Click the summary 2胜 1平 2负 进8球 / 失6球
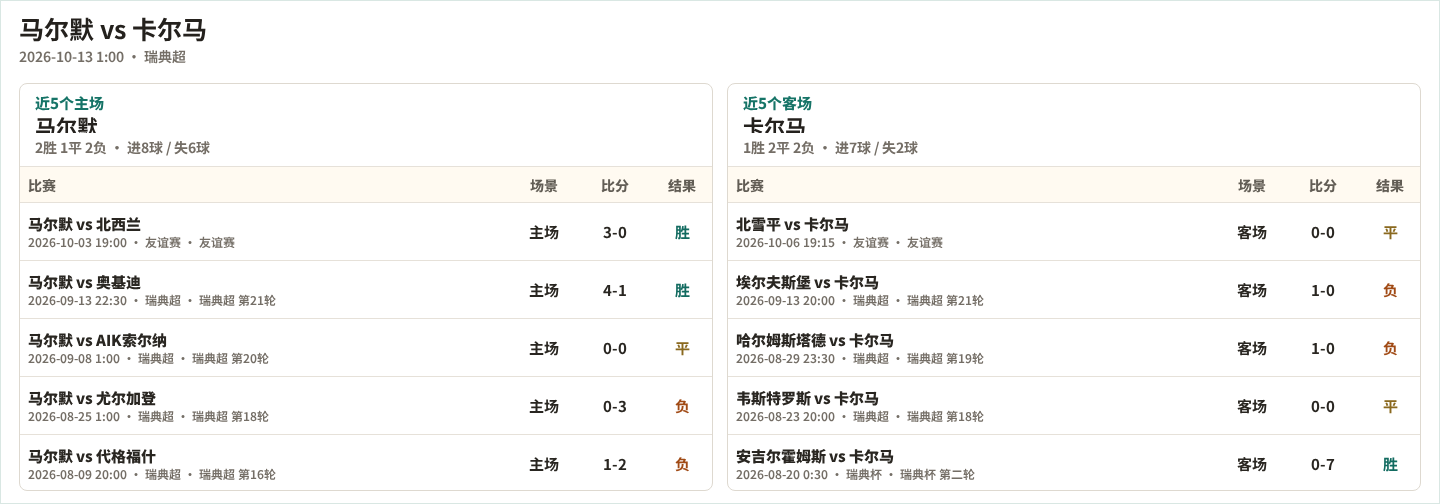This screenshot has height=504, width=1440. click(x=122, y=148)
